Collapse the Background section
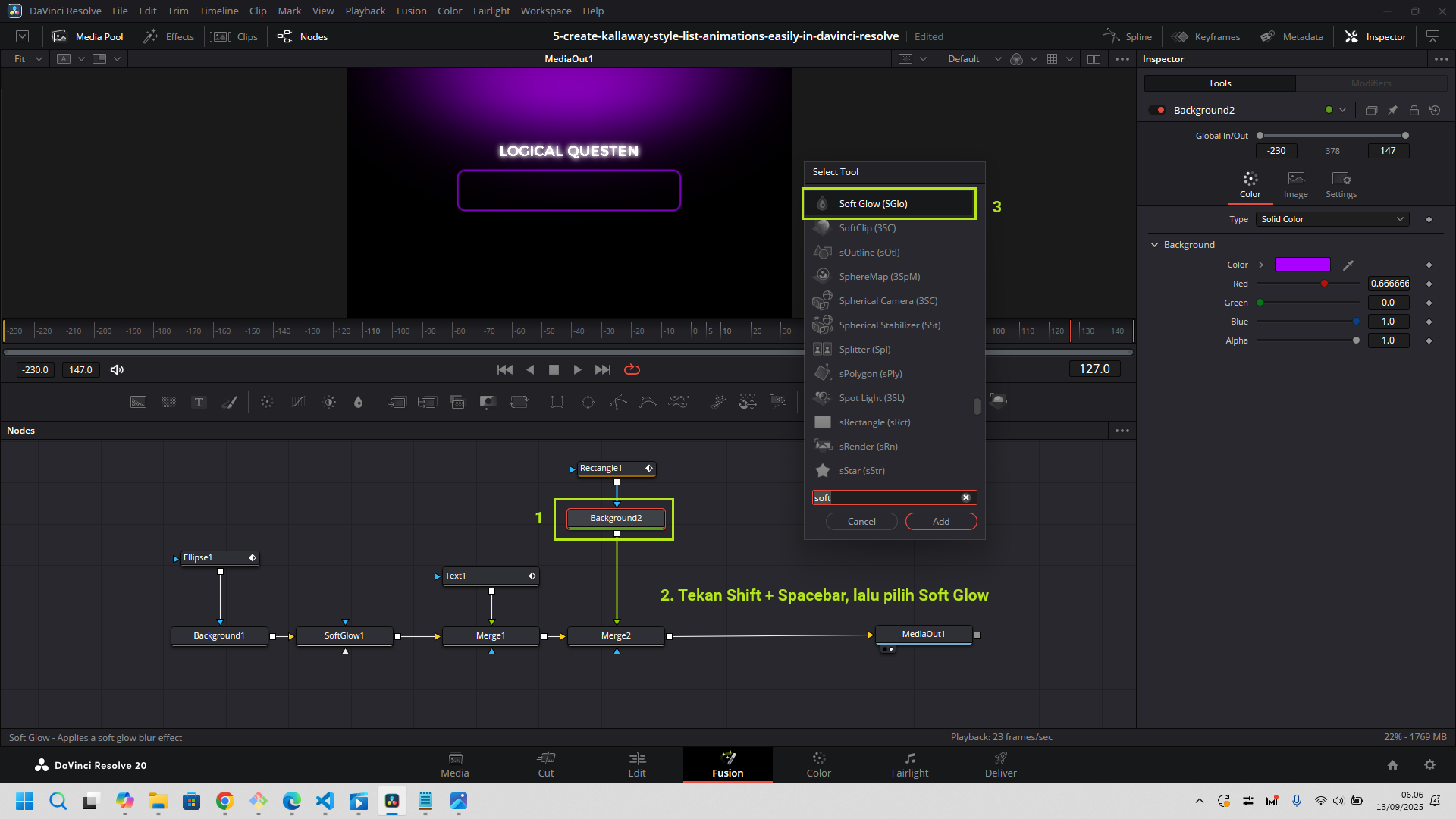 click(1155, 245)
